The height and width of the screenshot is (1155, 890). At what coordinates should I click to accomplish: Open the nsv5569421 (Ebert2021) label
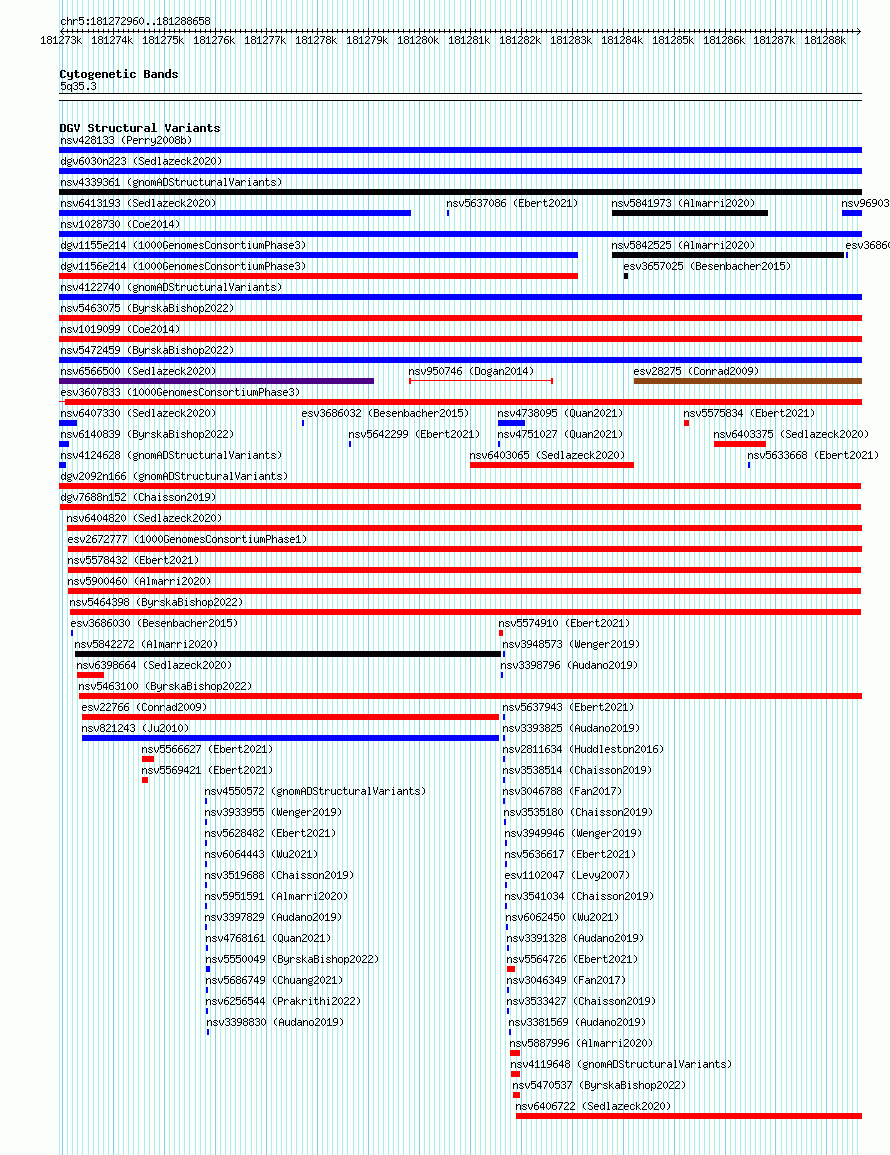[207, 770]
